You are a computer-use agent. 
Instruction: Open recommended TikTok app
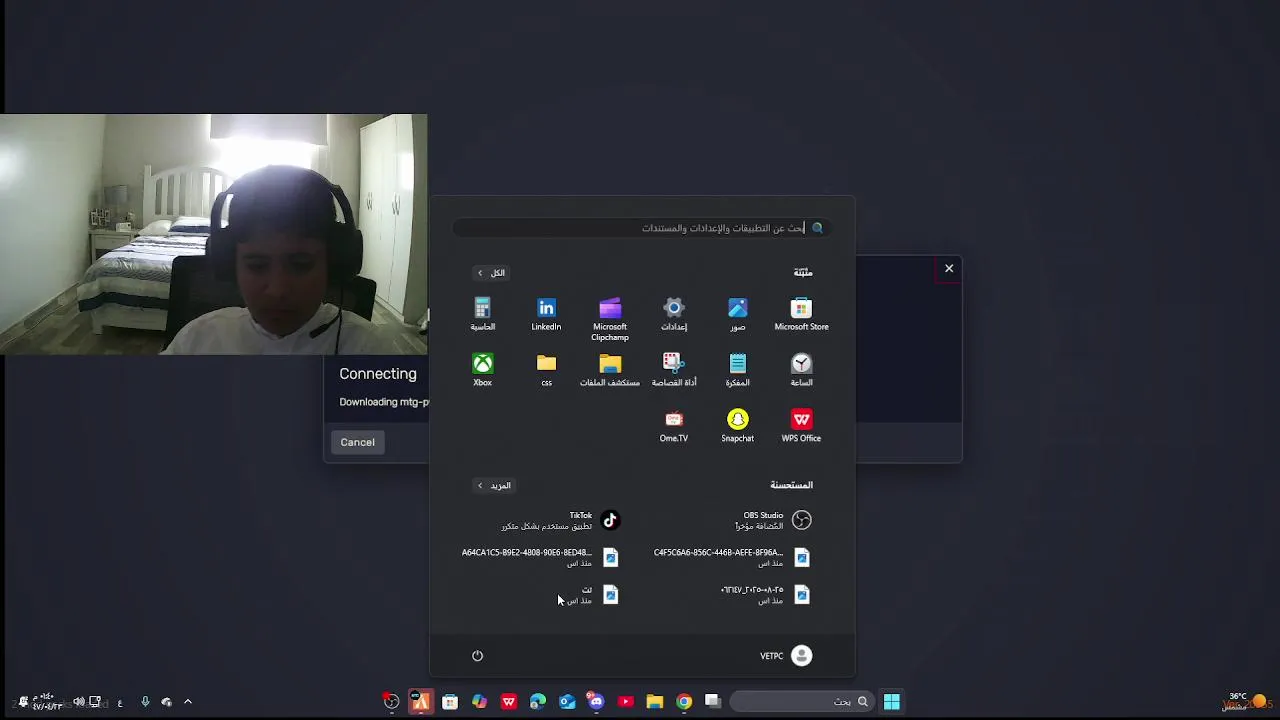[561, 520]
